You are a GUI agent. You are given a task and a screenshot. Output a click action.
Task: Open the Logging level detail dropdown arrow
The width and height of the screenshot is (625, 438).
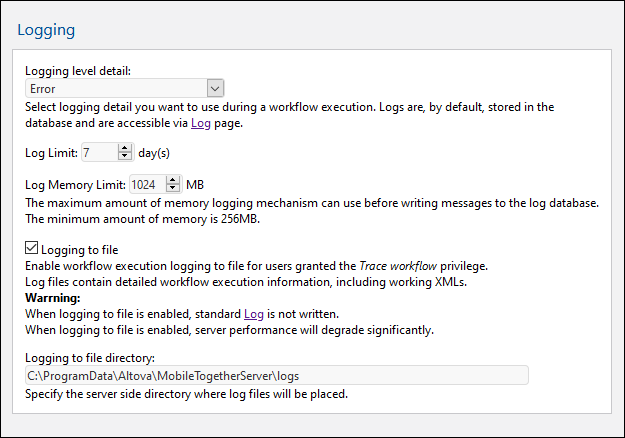pyautogui.click(x=215, y=89)
